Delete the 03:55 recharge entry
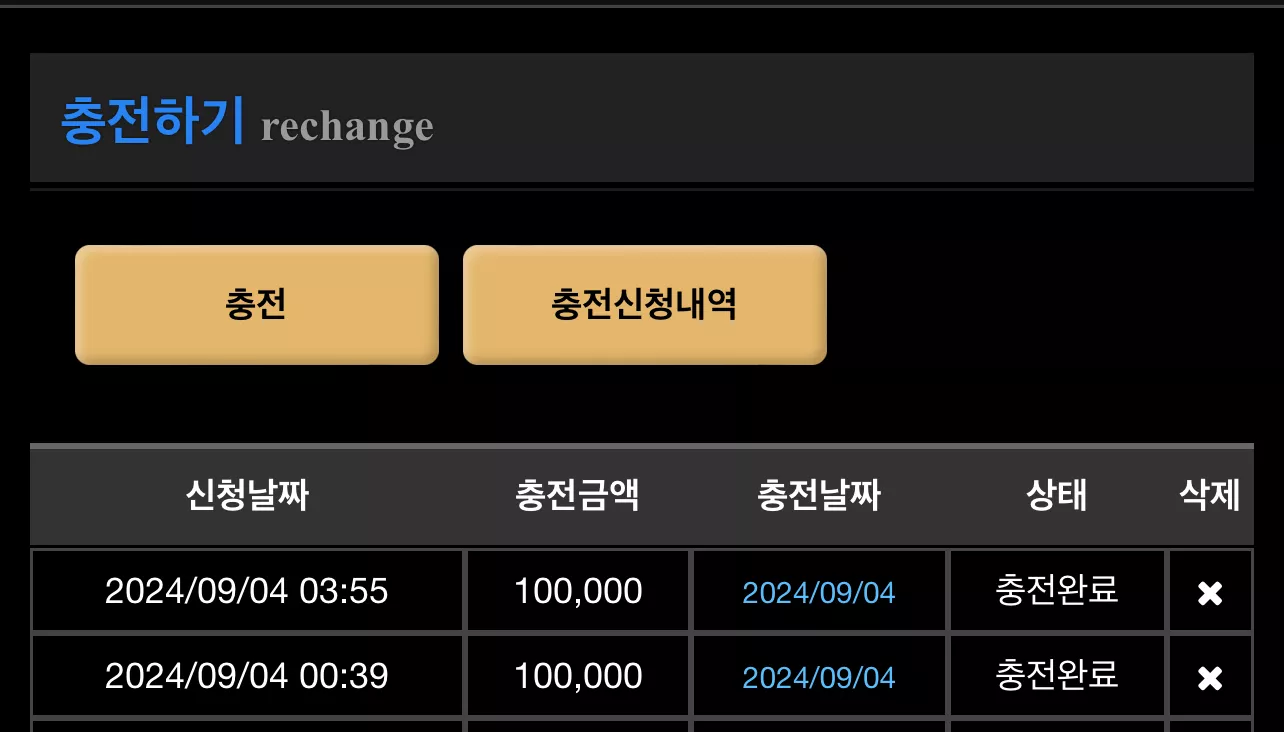 point(1210,593)
